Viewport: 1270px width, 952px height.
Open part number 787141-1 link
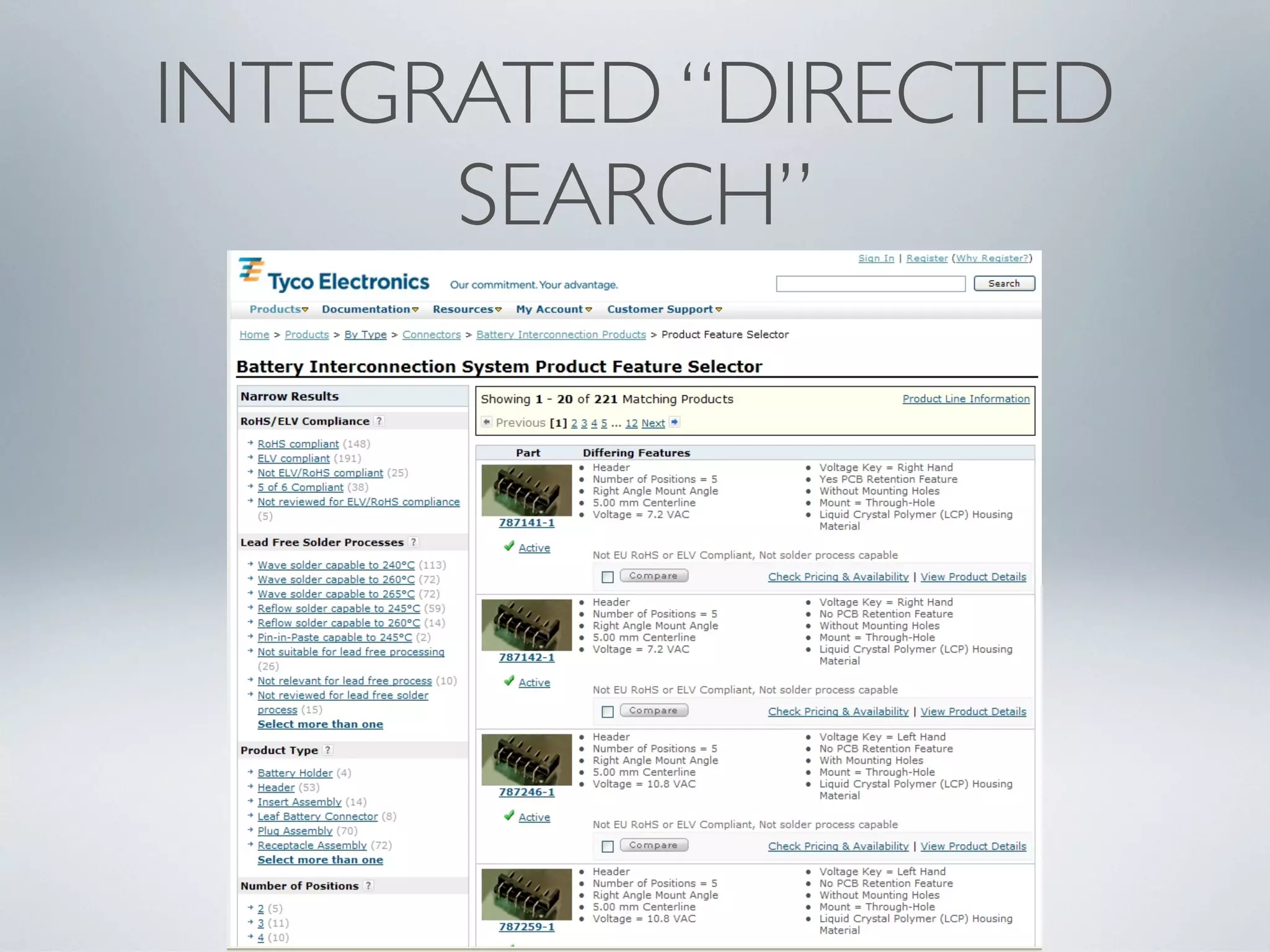tap(526, 523)
